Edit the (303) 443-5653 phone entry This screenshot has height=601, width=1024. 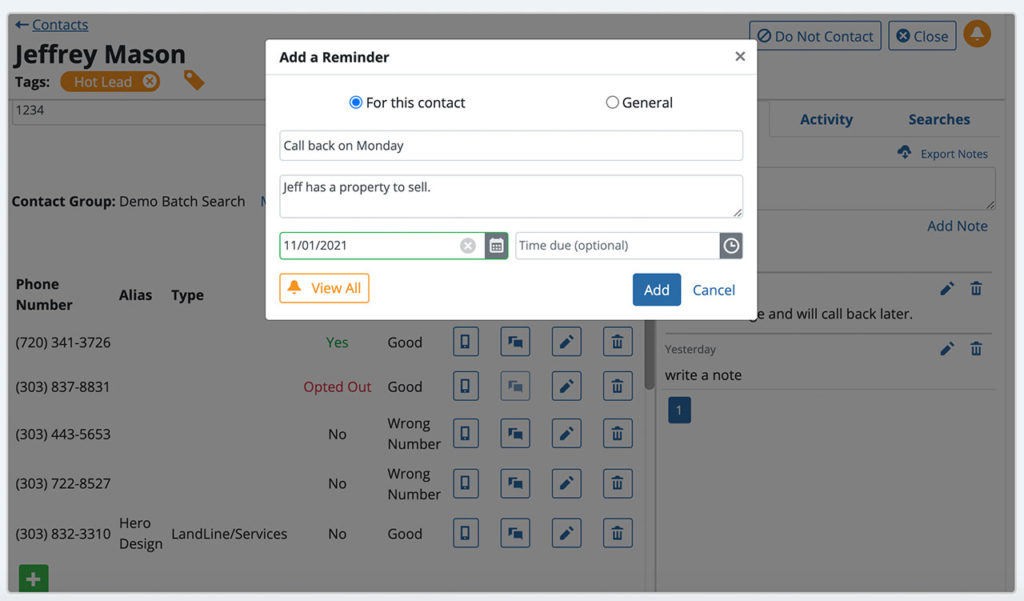click(x=566, y=434)
